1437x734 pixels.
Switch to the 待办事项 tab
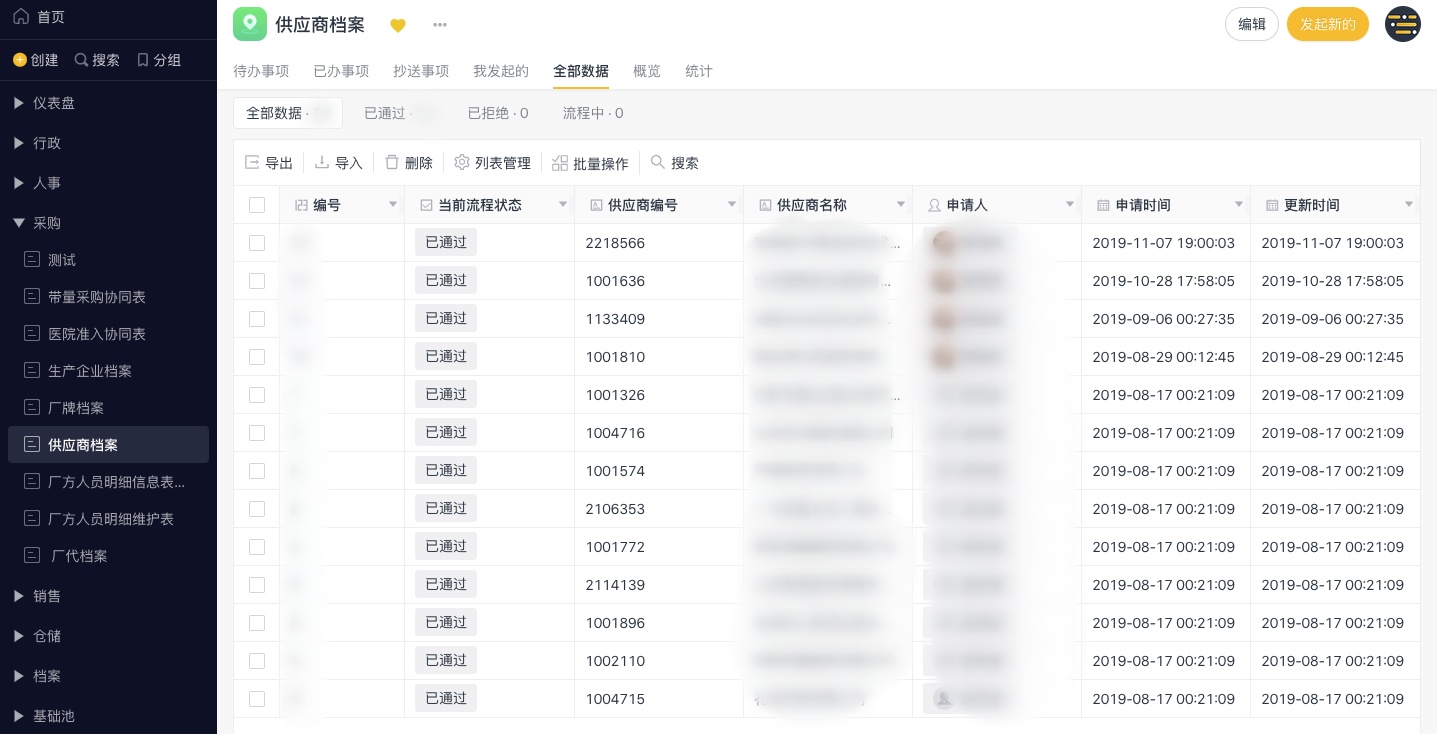[261, 71]
